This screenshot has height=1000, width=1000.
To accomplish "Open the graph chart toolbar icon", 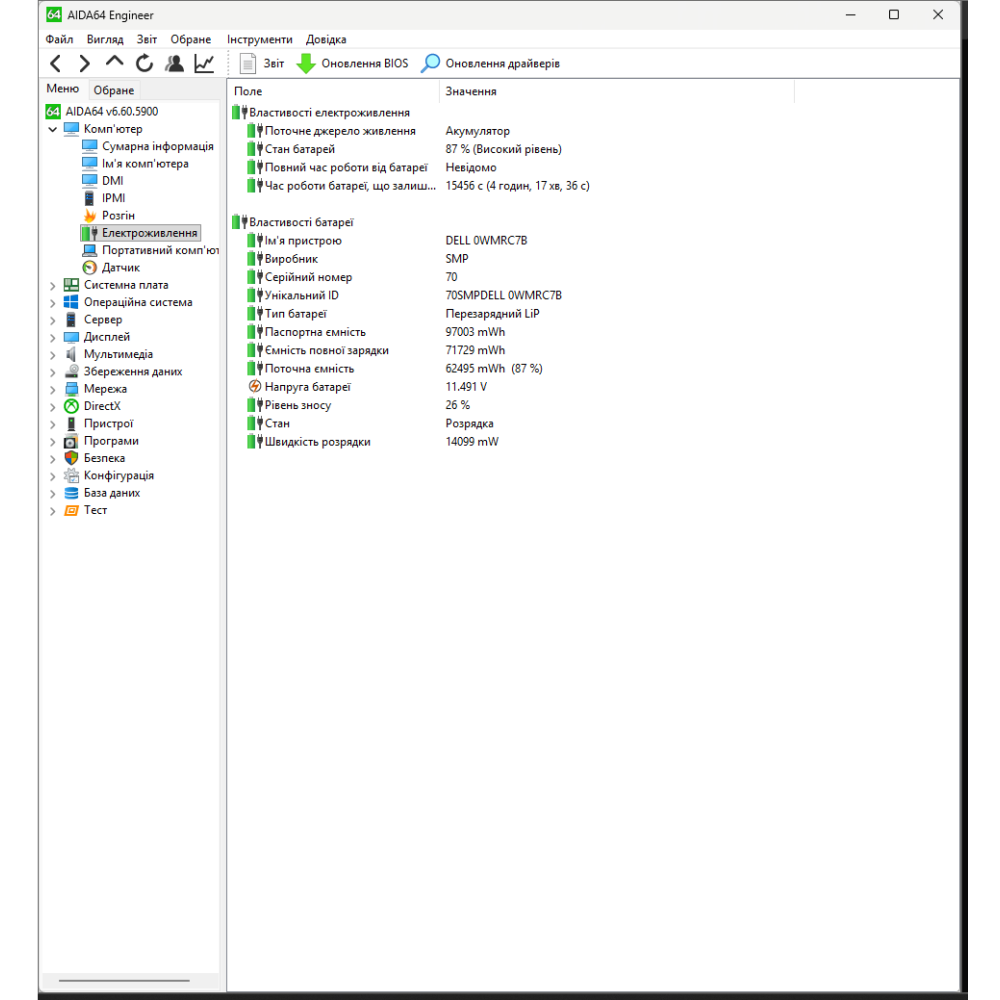I will tap(204, 64).
